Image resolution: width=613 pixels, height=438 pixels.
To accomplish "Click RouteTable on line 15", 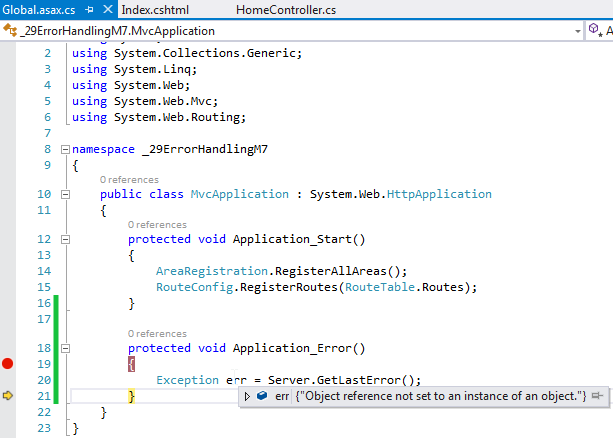I will coord(380,287).
